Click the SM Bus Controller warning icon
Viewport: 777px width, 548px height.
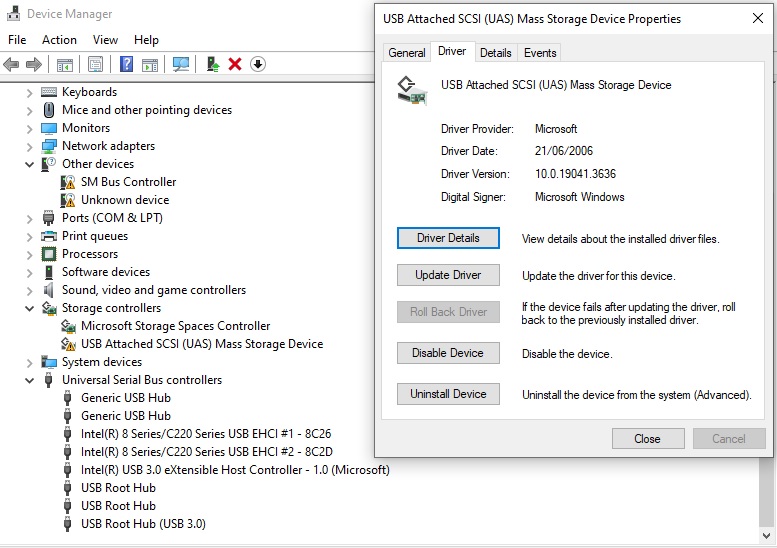[x=67, y=182]
